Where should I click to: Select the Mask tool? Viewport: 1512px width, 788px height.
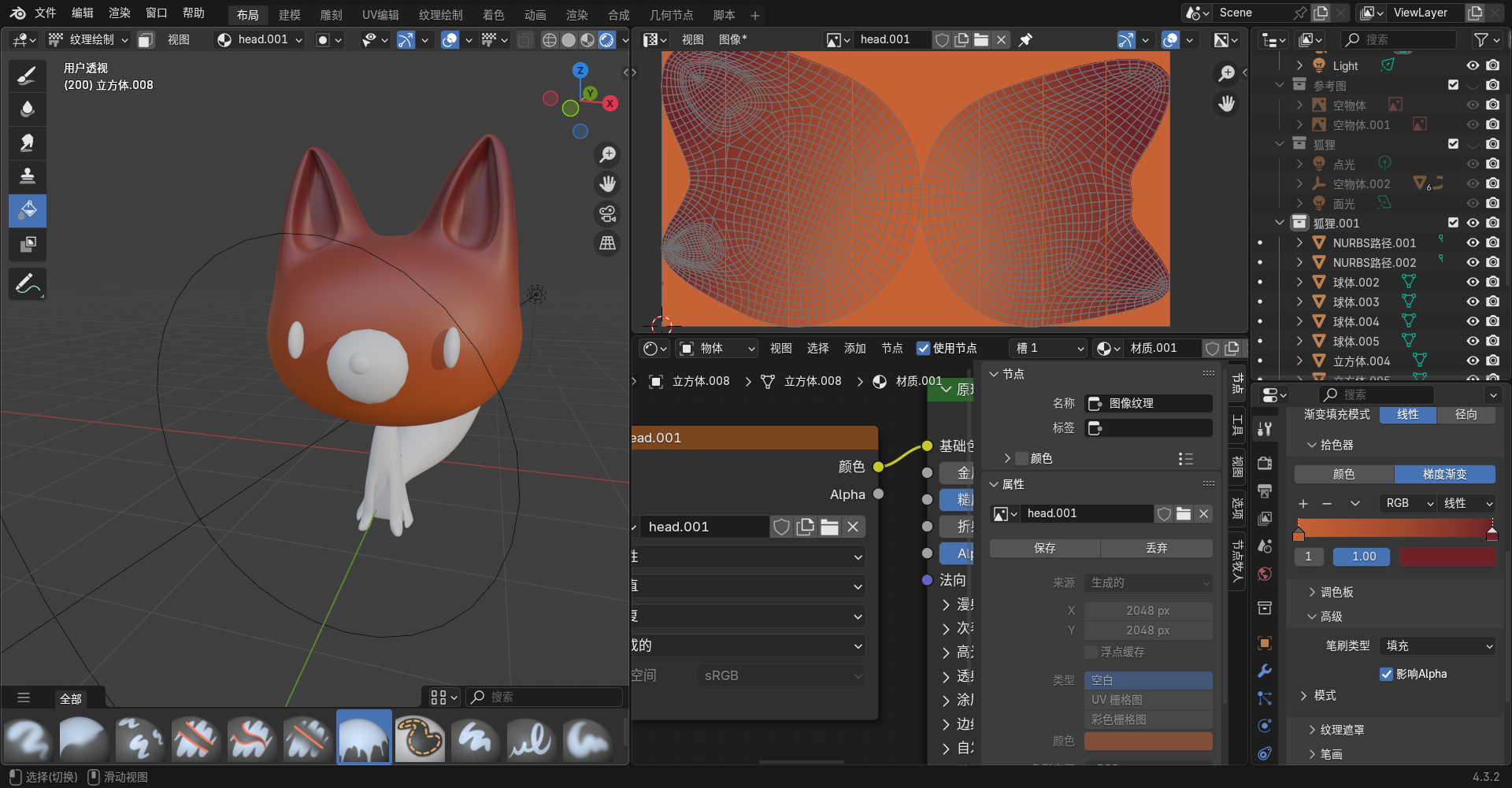coord(28,244)
